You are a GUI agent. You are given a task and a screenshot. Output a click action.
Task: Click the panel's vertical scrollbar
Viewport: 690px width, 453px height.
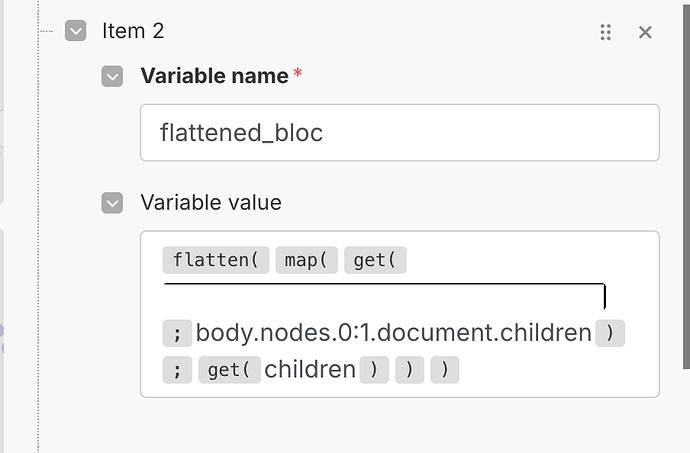tap(686, 185)
